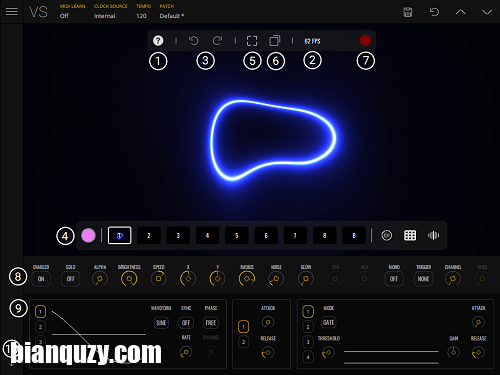500x375 pixels.
Task: Undo last action in visual toolbar
Action: (x=194, y=41)
